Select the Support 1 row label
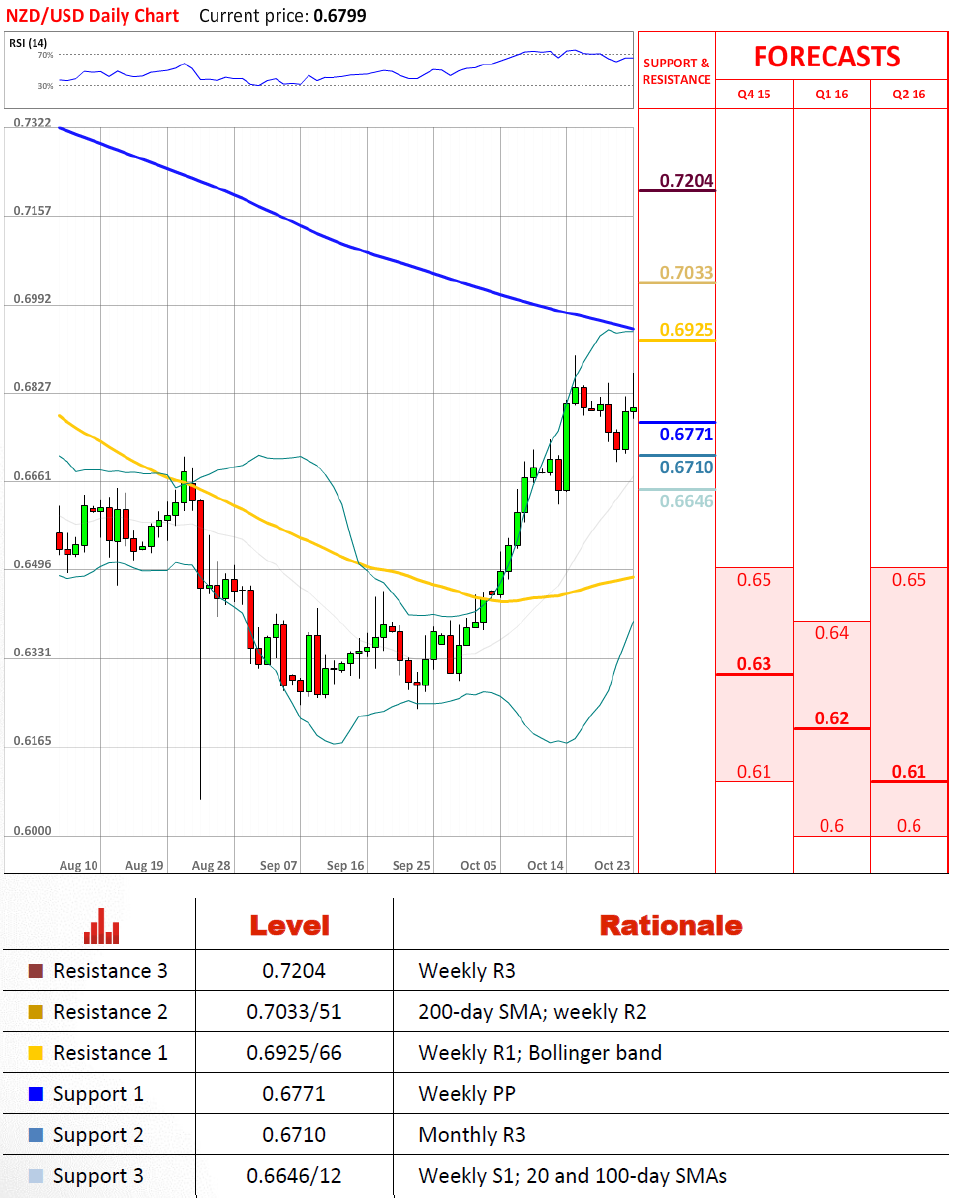Viewport: 961px width, 1198px height. (98, 1095)
